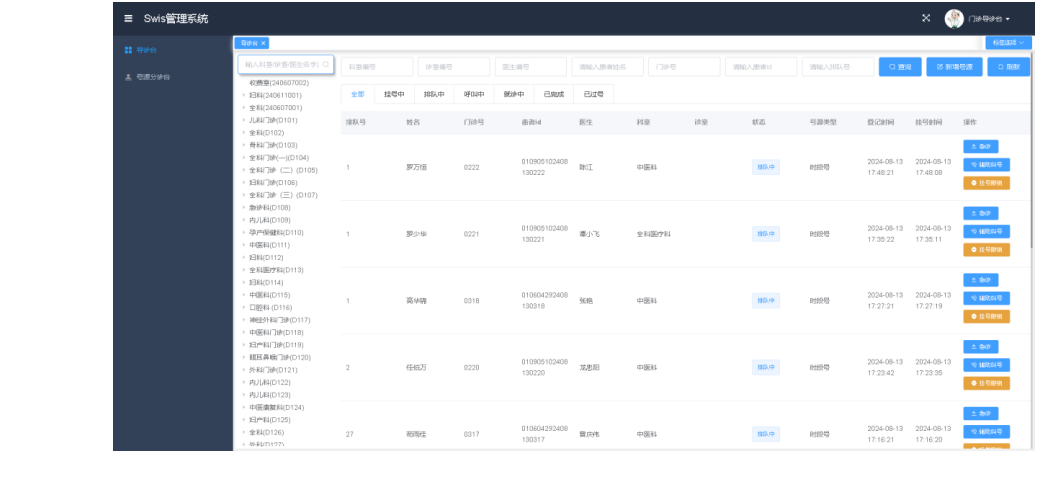Switch to the 已过号 tab
Screen dimensions: 1052x479
pyautogui.click(x=593, y=94)
